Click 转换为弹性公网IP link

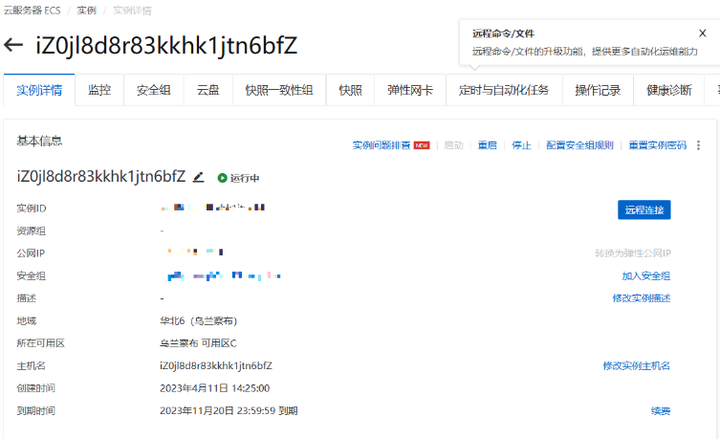click(x=633, y=253)
